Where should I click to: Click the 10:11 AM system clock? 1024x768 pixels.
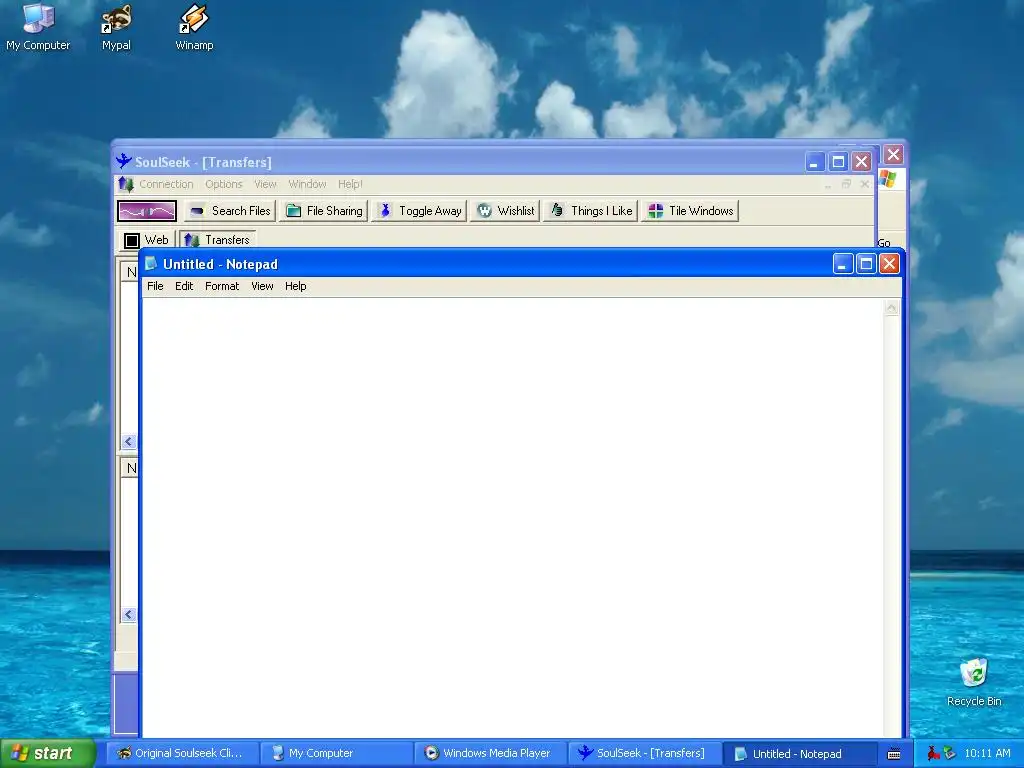987,754
